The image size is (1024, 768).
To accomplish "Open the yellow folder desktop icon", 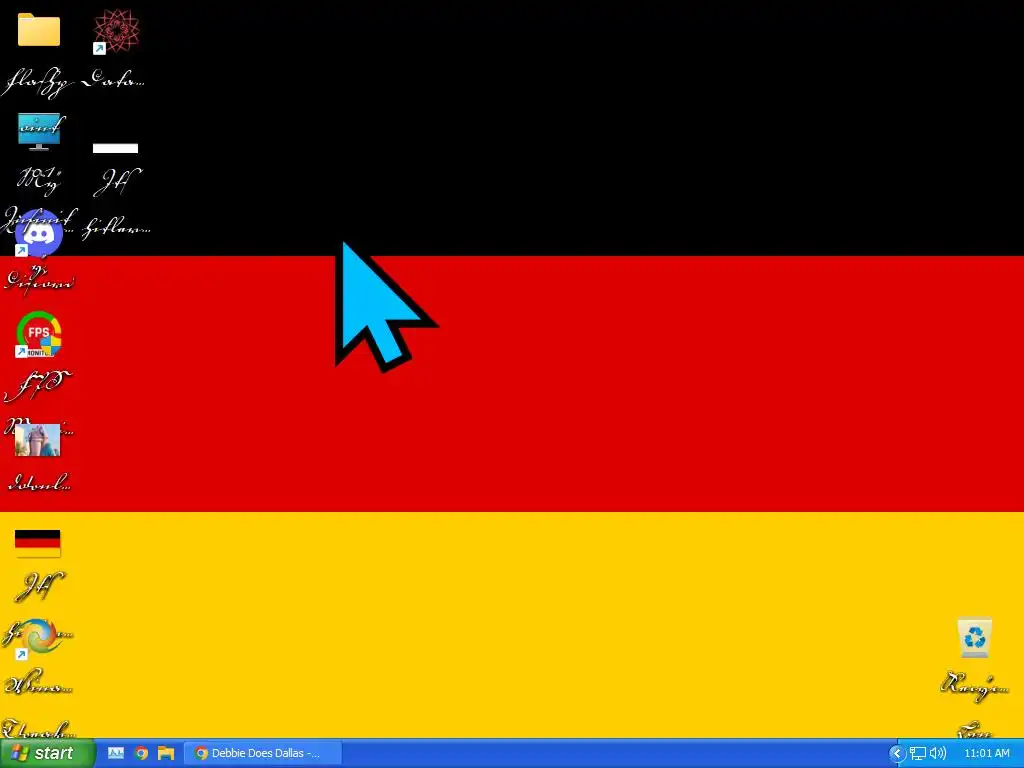I will click(39, 30).
